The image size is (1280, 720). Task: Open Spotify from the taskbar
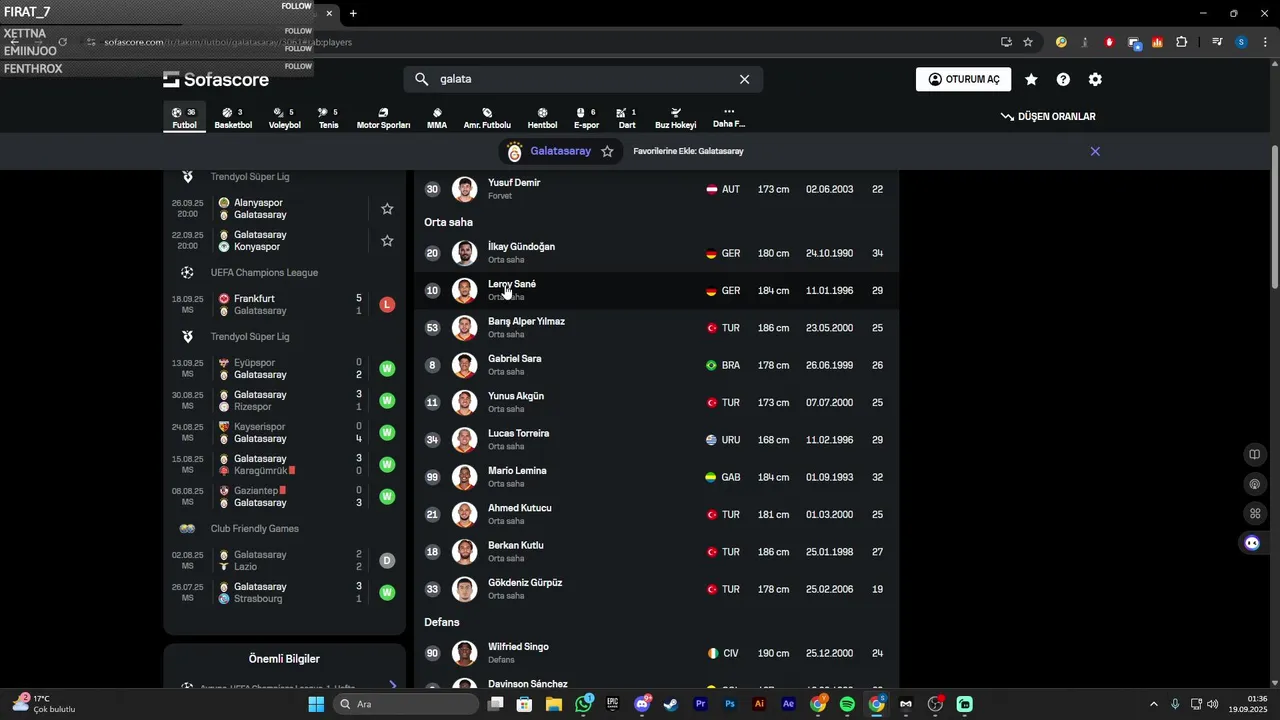(847, 704)
